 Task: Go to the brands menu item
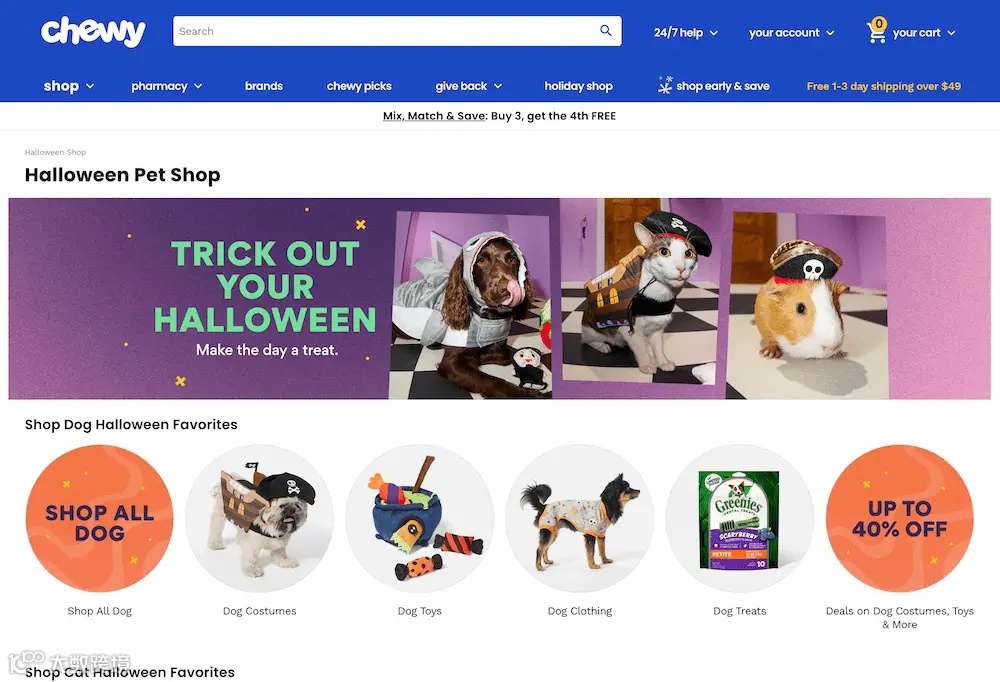(263, 86)
